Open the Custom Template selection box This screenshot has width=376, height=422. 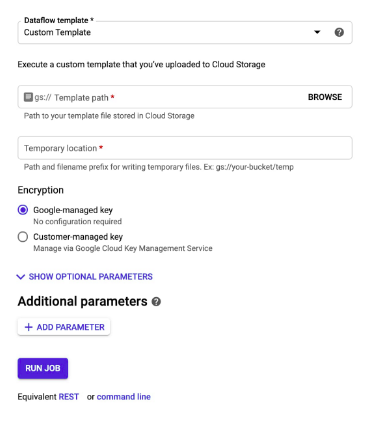[x=185, y=32]
